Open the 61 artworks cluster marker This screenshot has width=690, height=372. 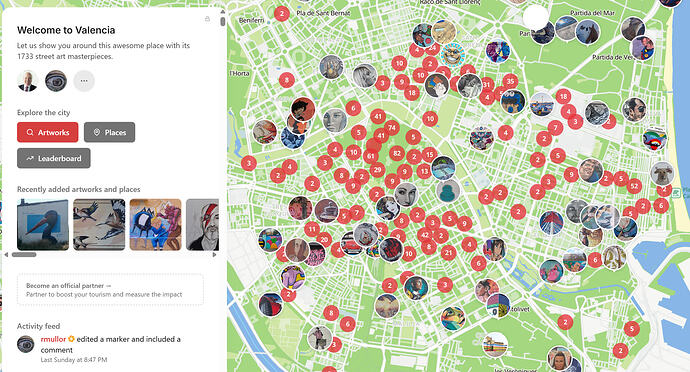[371, 156]
